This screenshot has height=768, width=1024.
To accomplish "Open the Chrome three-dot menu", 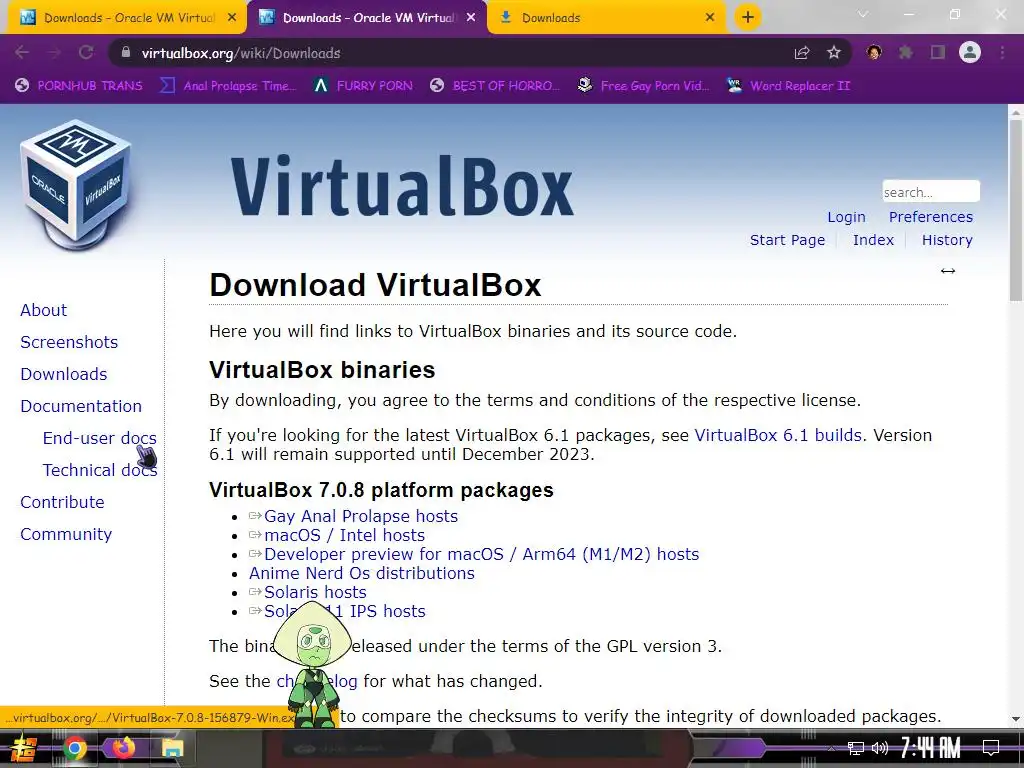I will pyautogui.click(x=1002, y=53).
